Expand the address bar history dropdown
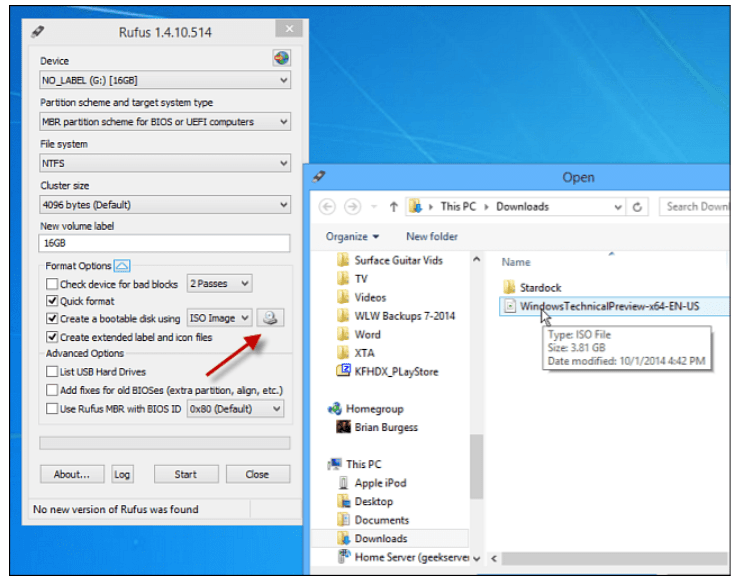Screen dimensions: 737x586 [x=618, y=207]
